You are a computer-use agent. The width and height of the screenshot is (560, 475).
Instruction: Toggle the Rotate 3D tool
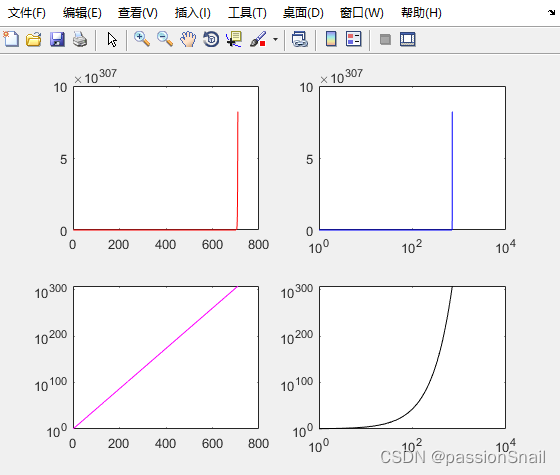tap(211, 39)
